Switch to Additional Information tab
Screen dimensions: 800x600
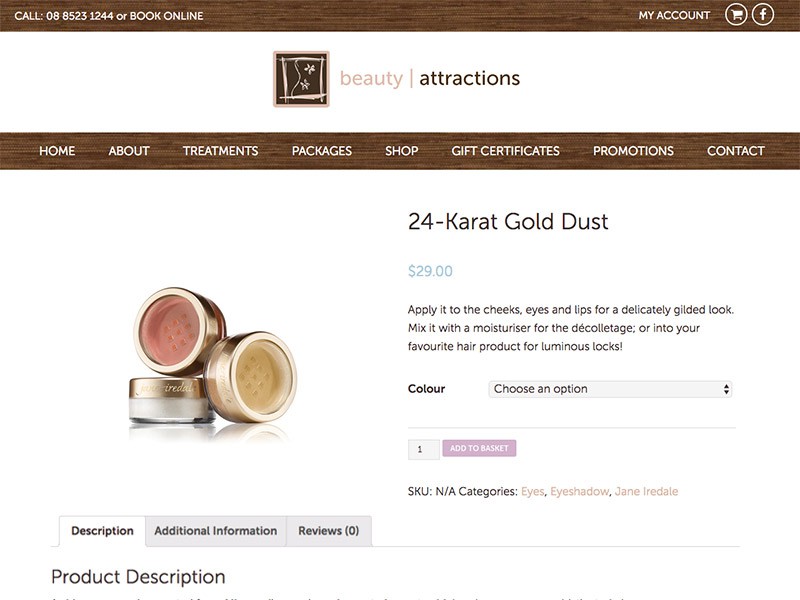(x=216, y=531)
